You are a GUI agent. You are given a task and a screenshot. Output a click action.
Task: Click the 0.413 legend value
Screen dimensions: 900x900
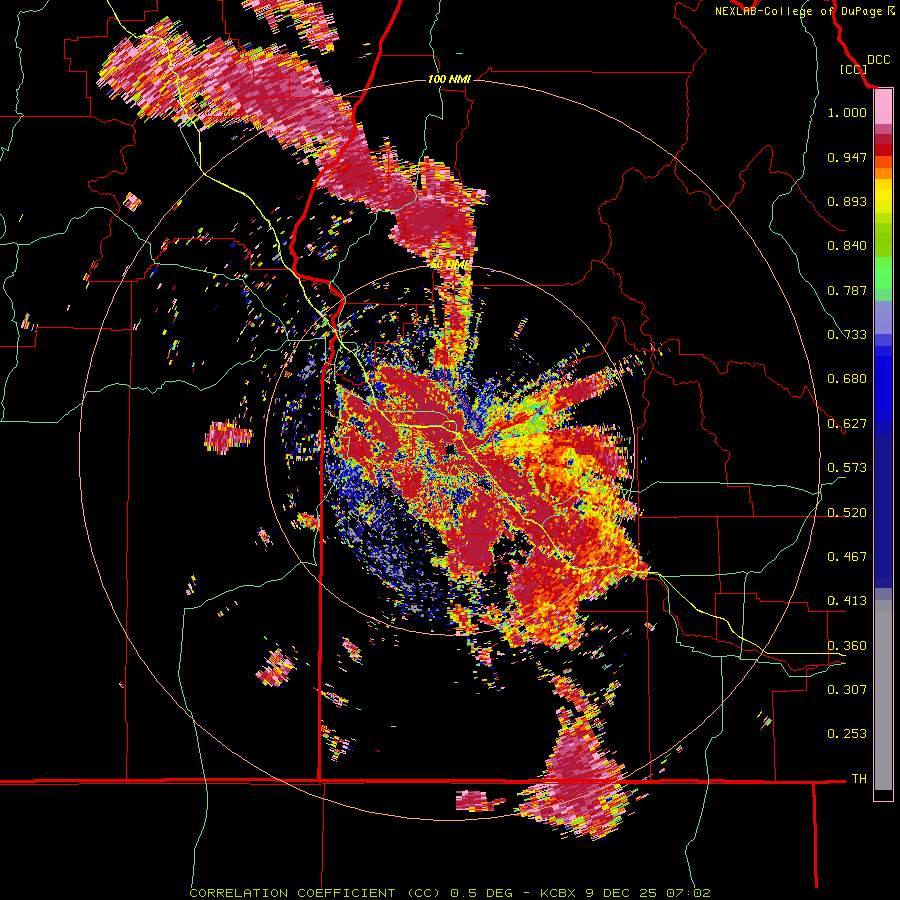pyautogui.click(x=847, y=601)
